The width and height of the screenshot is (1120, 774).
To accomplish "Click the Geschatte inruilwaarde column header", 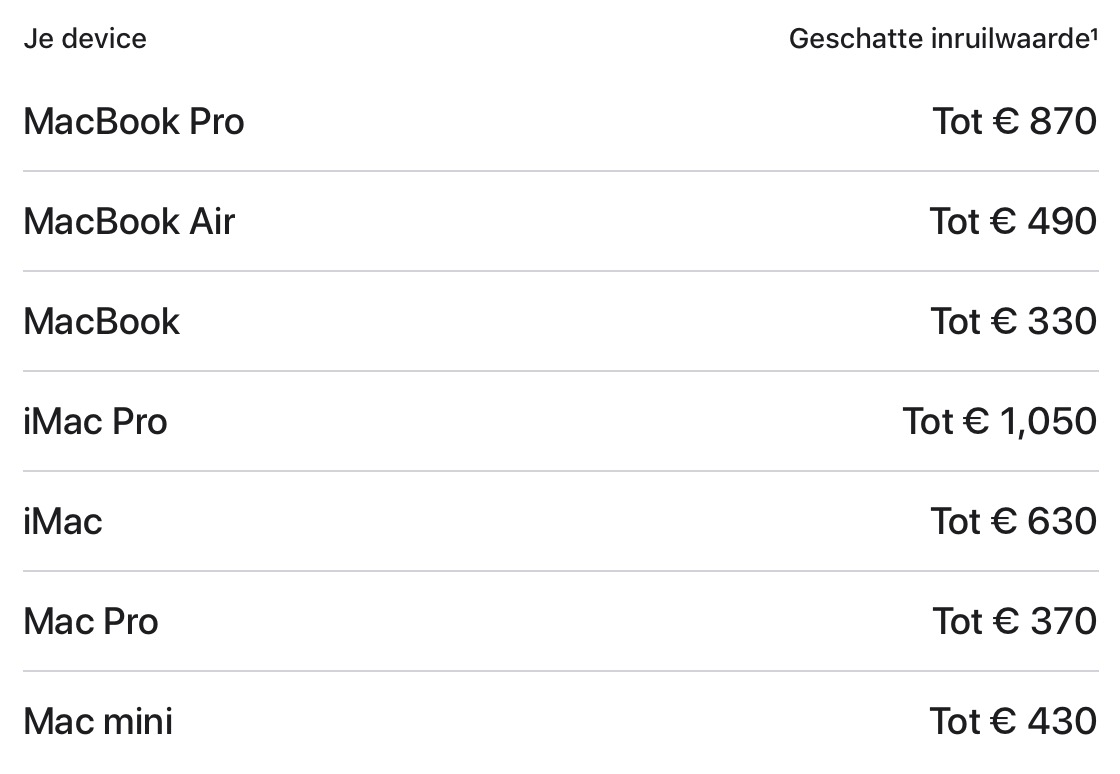I will click(939, 39).
